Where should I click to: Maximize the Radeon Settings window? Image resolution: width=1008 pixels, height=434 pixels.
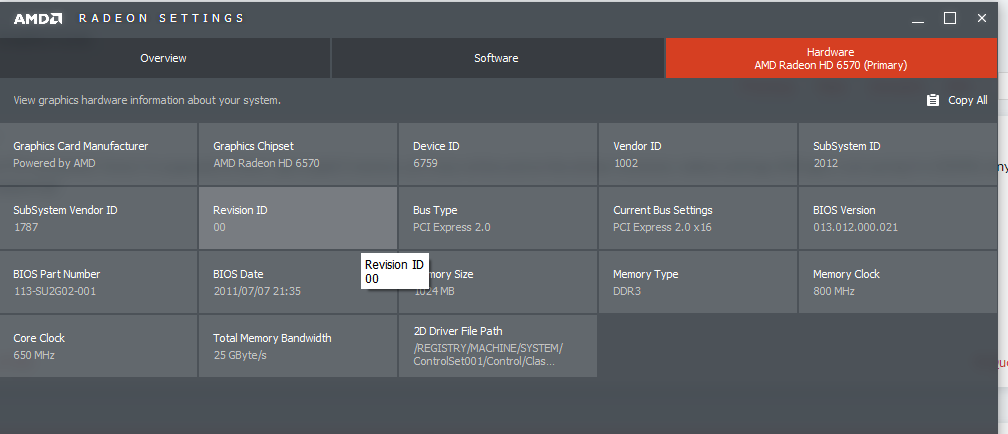click(x=950, y=19)
